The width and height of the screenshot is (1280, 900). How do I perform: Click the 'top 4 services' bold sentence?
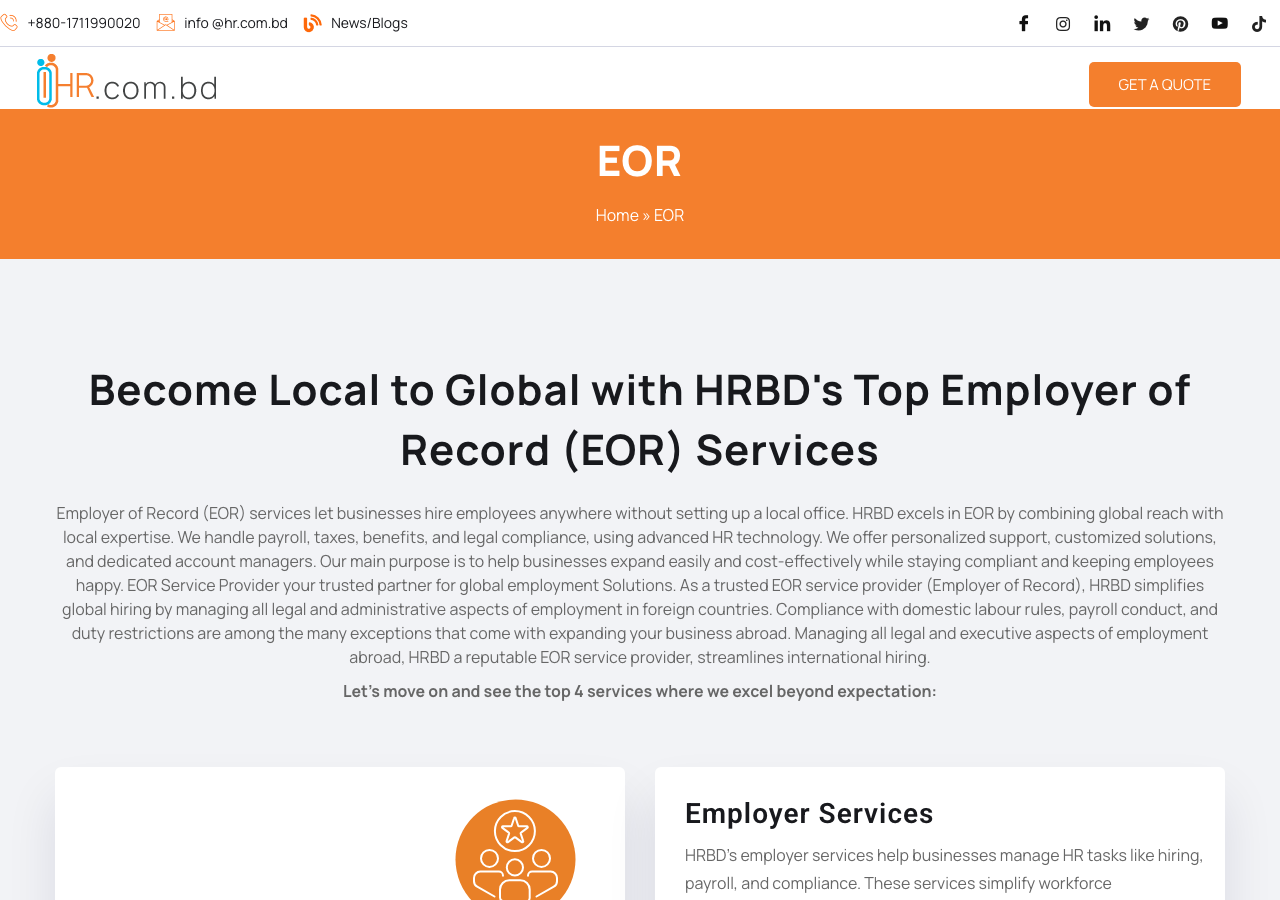click(x=640, y=691)
